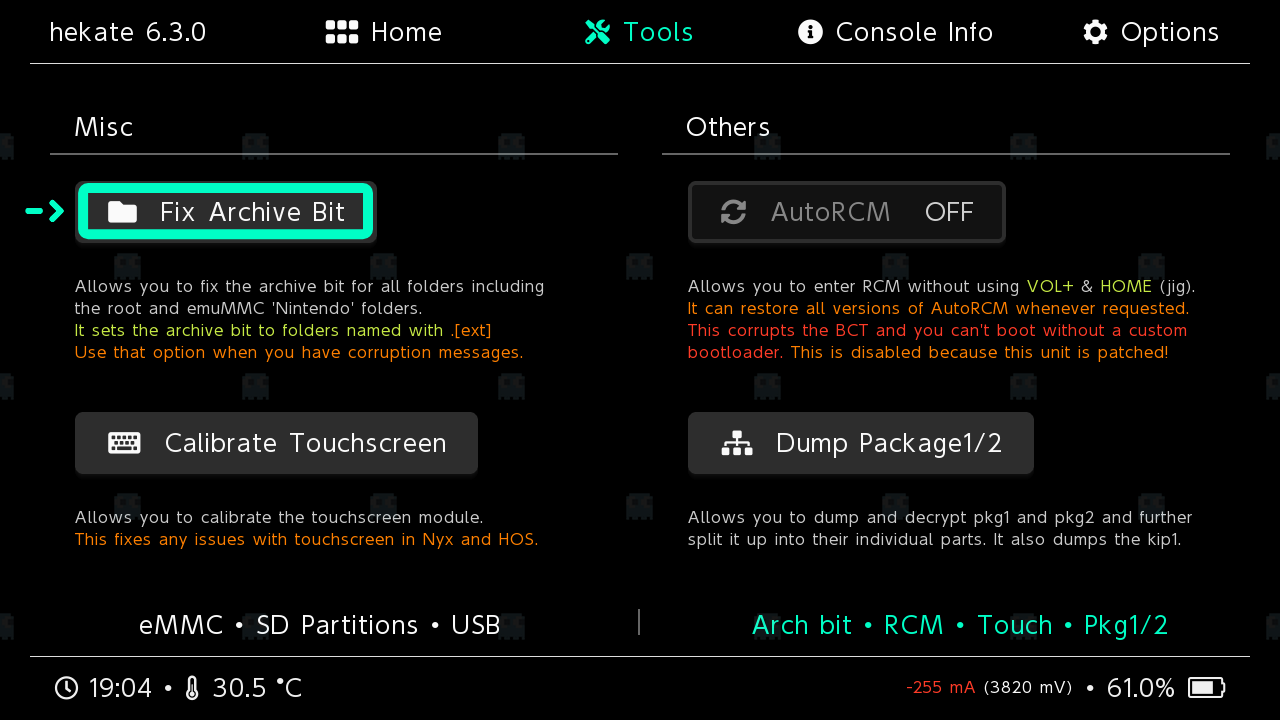Click the hierarchy icon on Dump Package1/2
Screen dimensions: 1280x720
(737, 443)
